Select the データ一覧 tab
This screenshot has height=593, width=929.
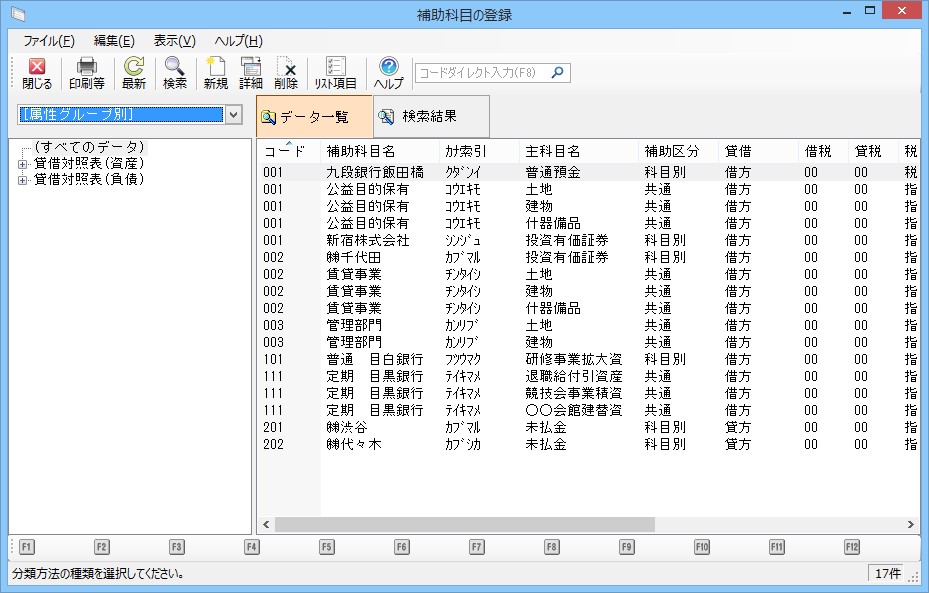[x=314, y=117]
